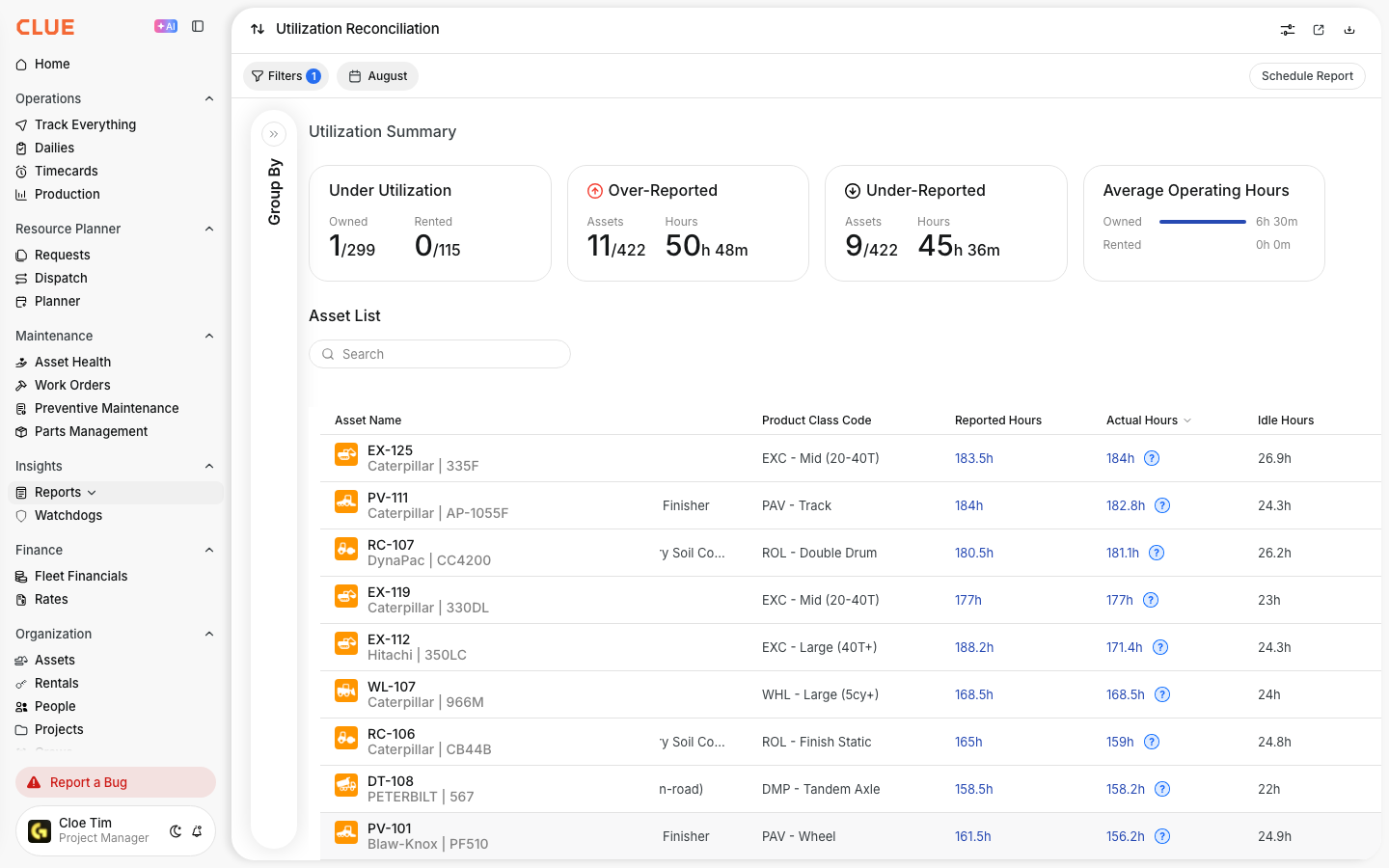Sort by Reported Hours column header
Screen dimensions: 1389x868
point(998,420)
